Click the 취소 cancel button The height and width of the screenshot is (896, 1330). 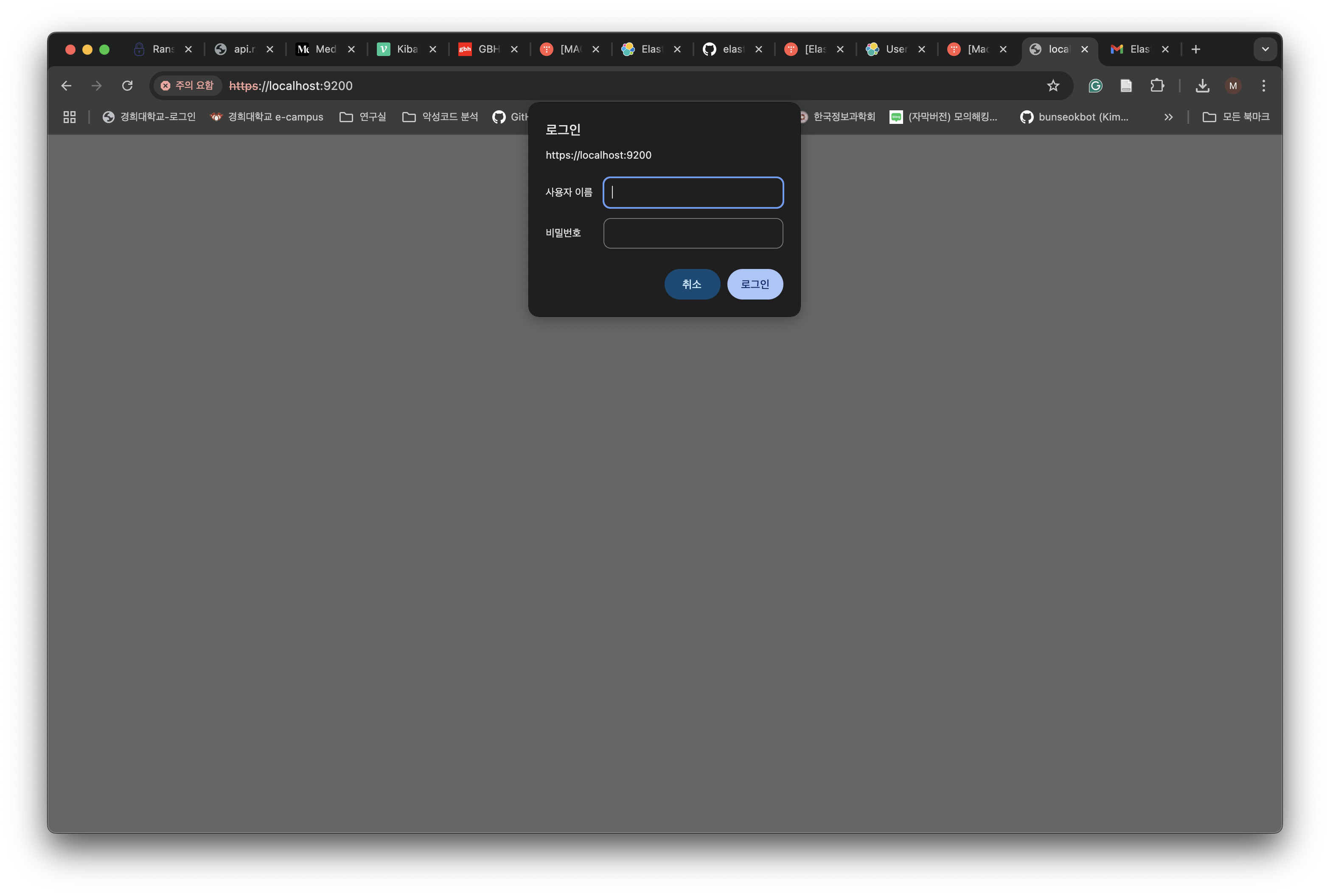[x=692, y=284]
